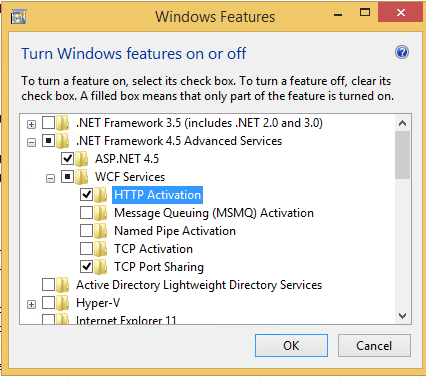This screenshot has height=379, width=426.
Task: Minimize the Windows Features dialog
Action: tap(338, 14)
